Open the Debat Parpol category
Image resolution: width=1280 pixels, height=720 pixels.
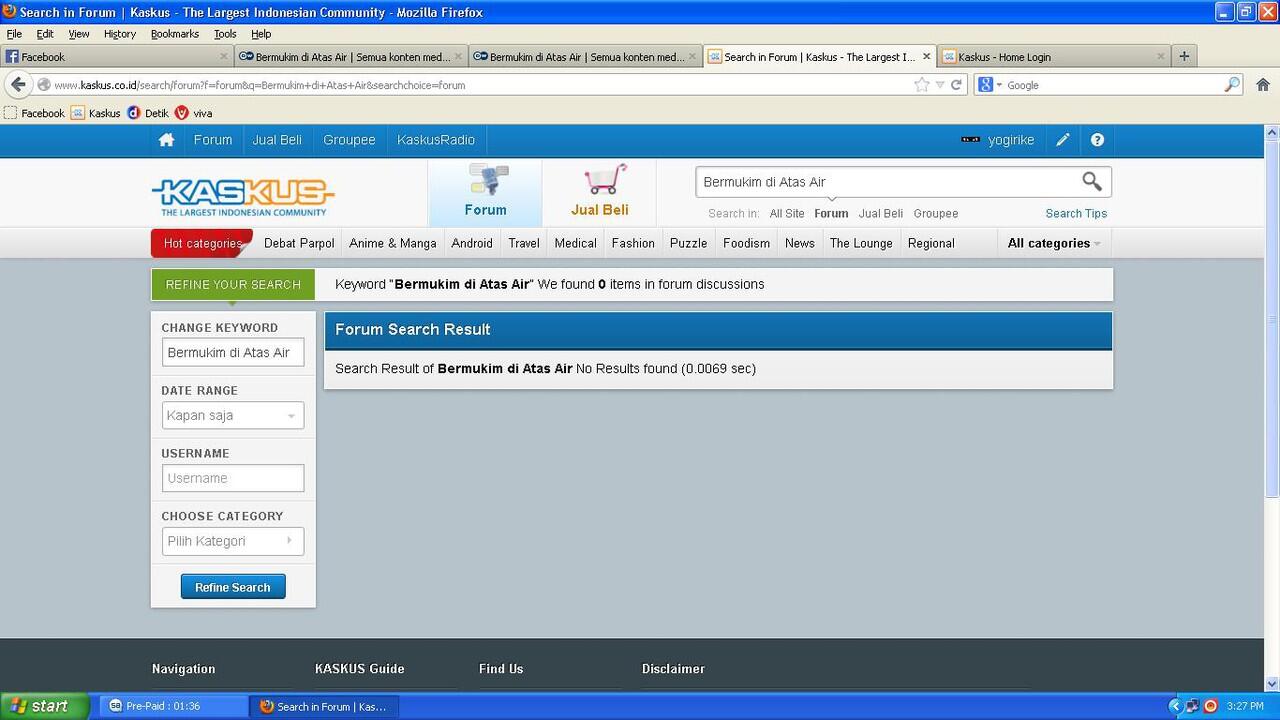[x=299, y=243]
